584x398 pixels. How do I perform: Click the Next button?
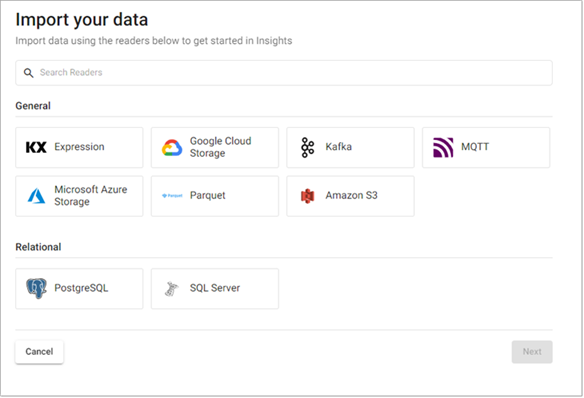click(532, 351)
